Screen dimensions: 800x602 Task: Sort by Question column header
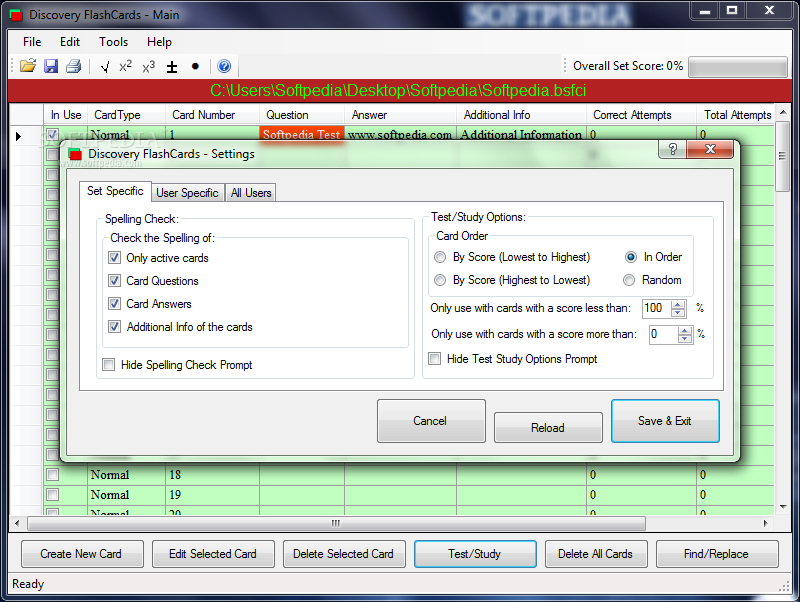point(302,115)
